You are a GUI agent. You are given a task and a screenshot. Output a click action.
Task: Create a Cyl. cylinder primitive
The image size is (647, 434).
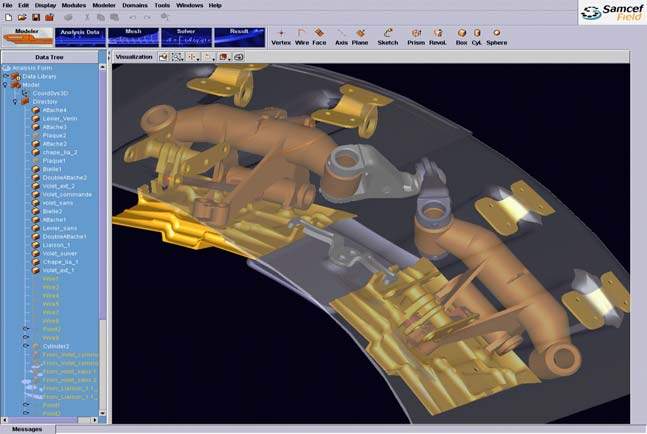coord(477,37)
